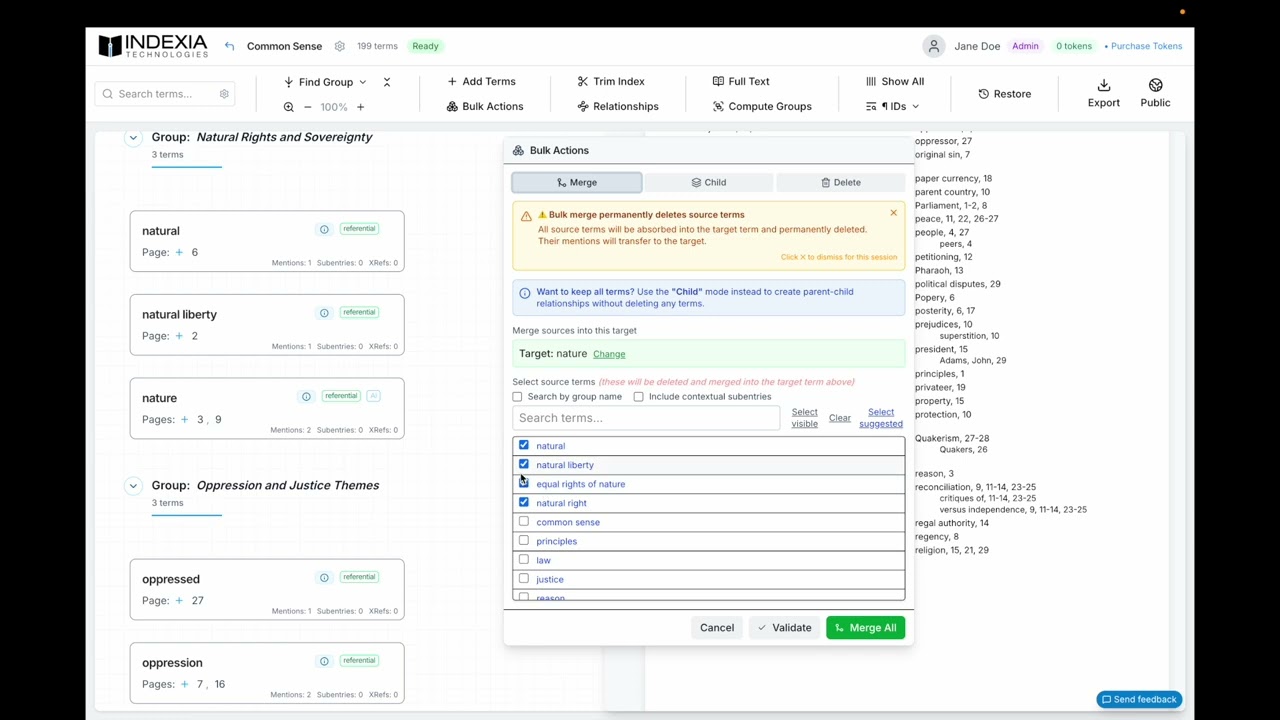Click the AI badge on the nature card
1280x720 pixels.
373,396
